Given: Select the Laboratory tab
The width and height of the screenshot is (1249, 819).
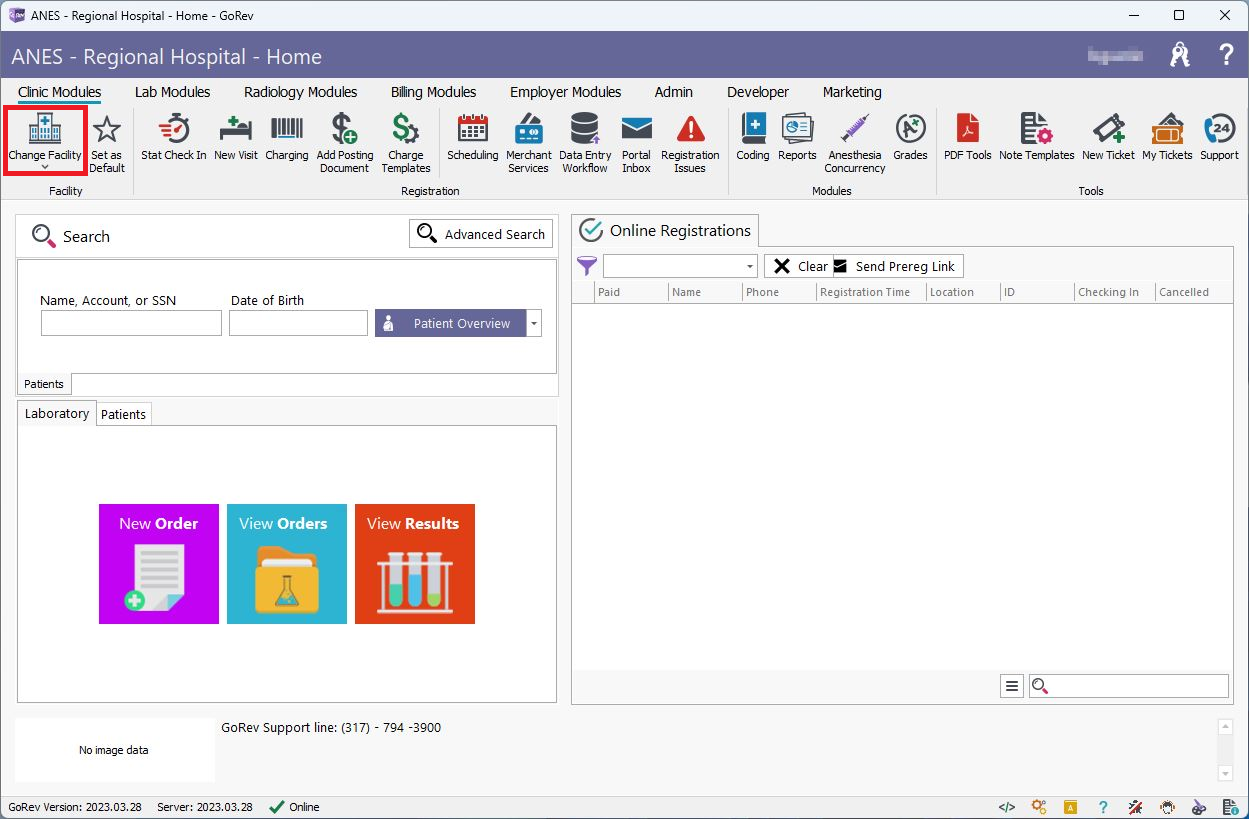Looking at the screenshot, I should [x=57, y=414].
